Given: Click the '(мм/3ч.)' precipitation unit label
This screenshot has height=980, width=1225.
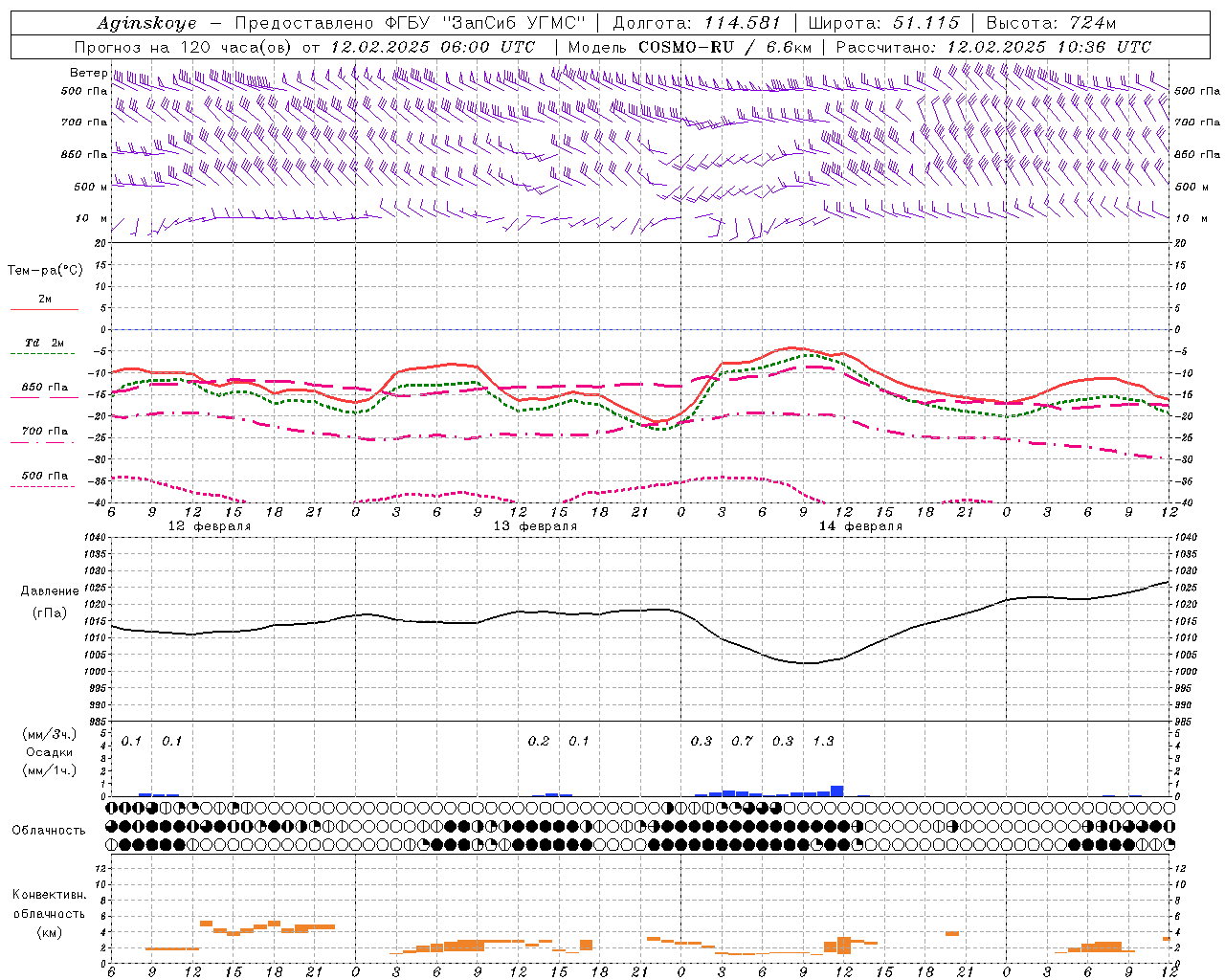Looking at the screenshot, I should coord(50,735).
